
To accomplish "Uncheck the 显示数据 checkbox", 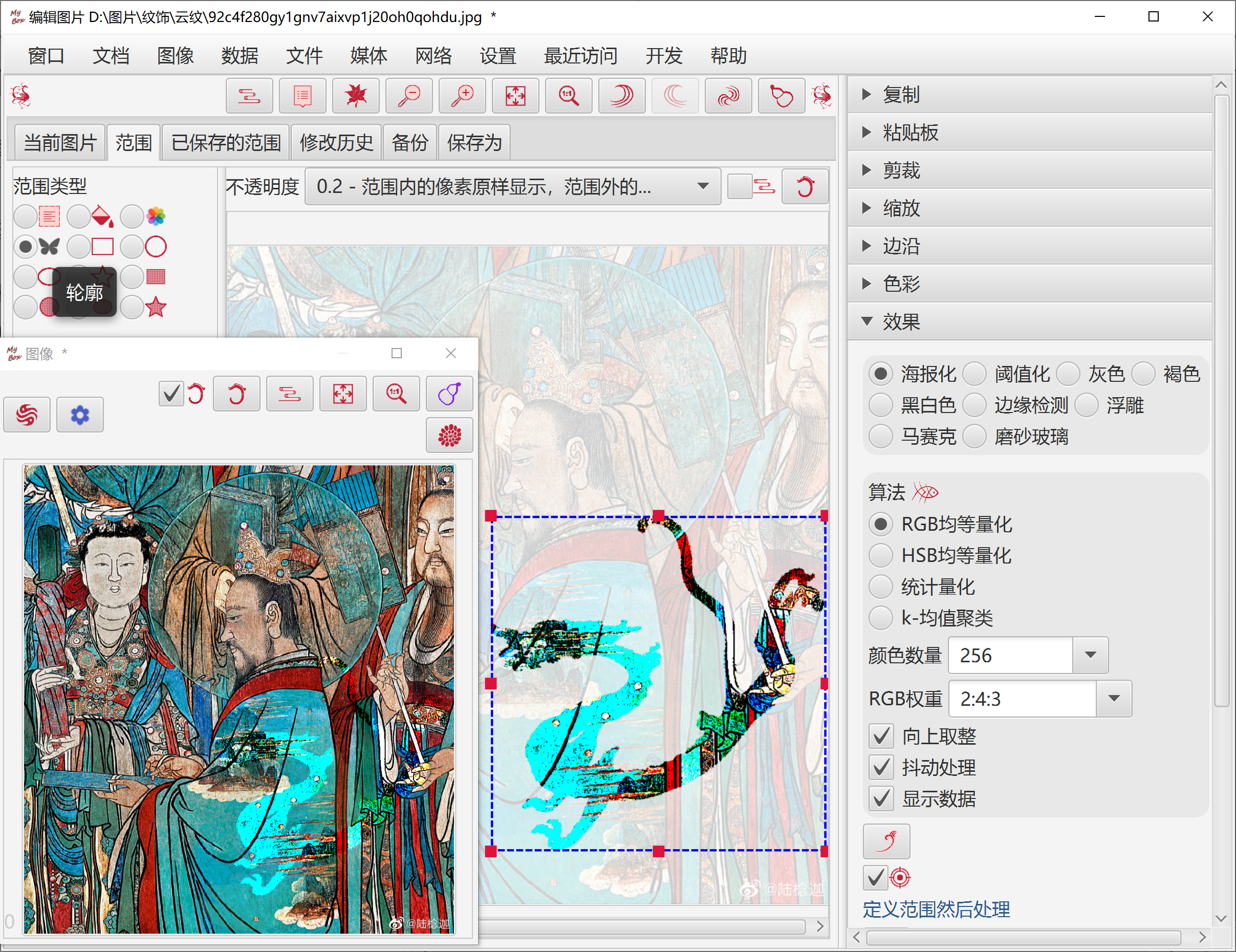I will coord(881,798).
